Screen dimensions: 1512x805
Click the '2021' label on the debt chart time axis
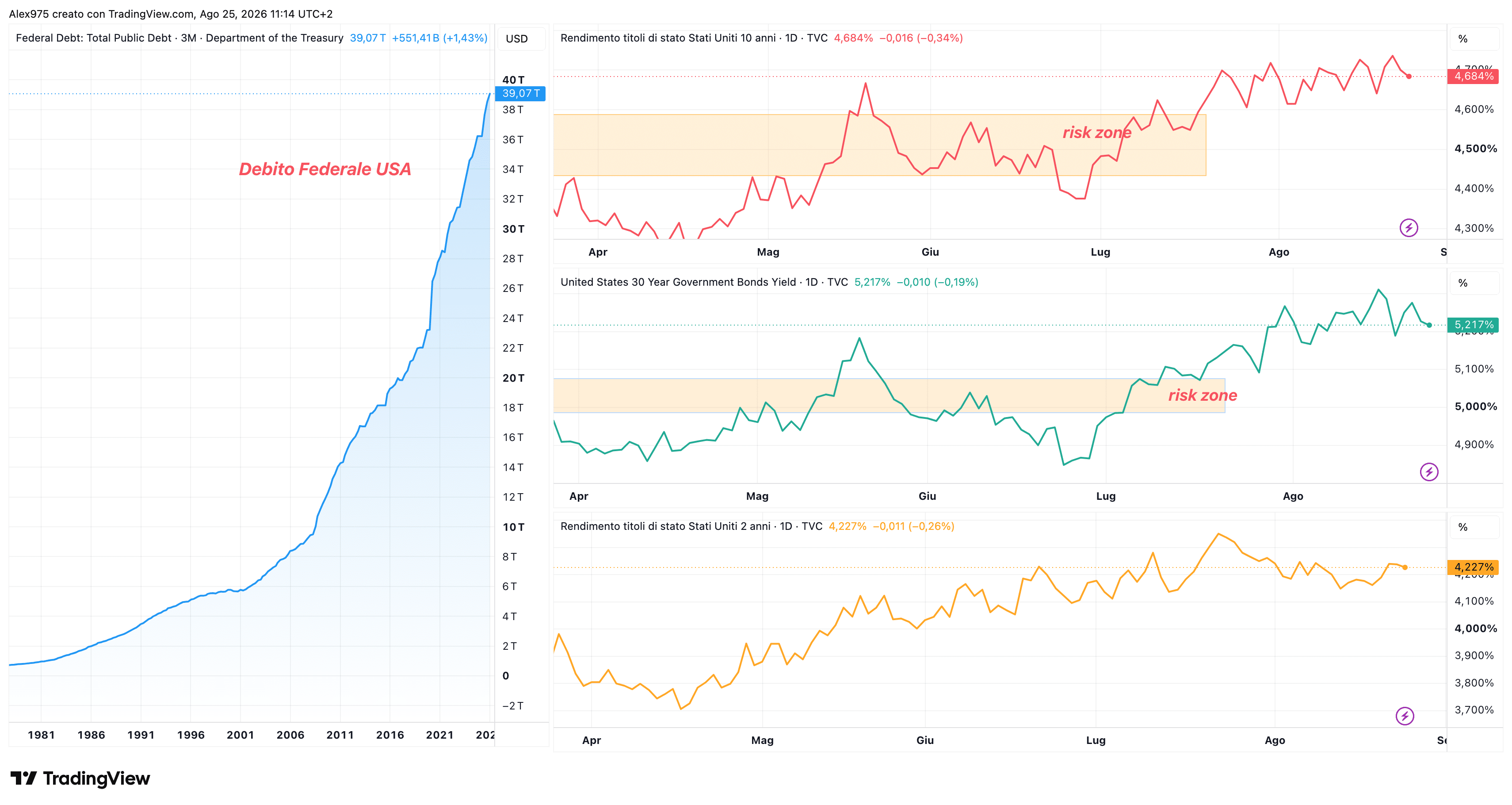tap(439, 735)
